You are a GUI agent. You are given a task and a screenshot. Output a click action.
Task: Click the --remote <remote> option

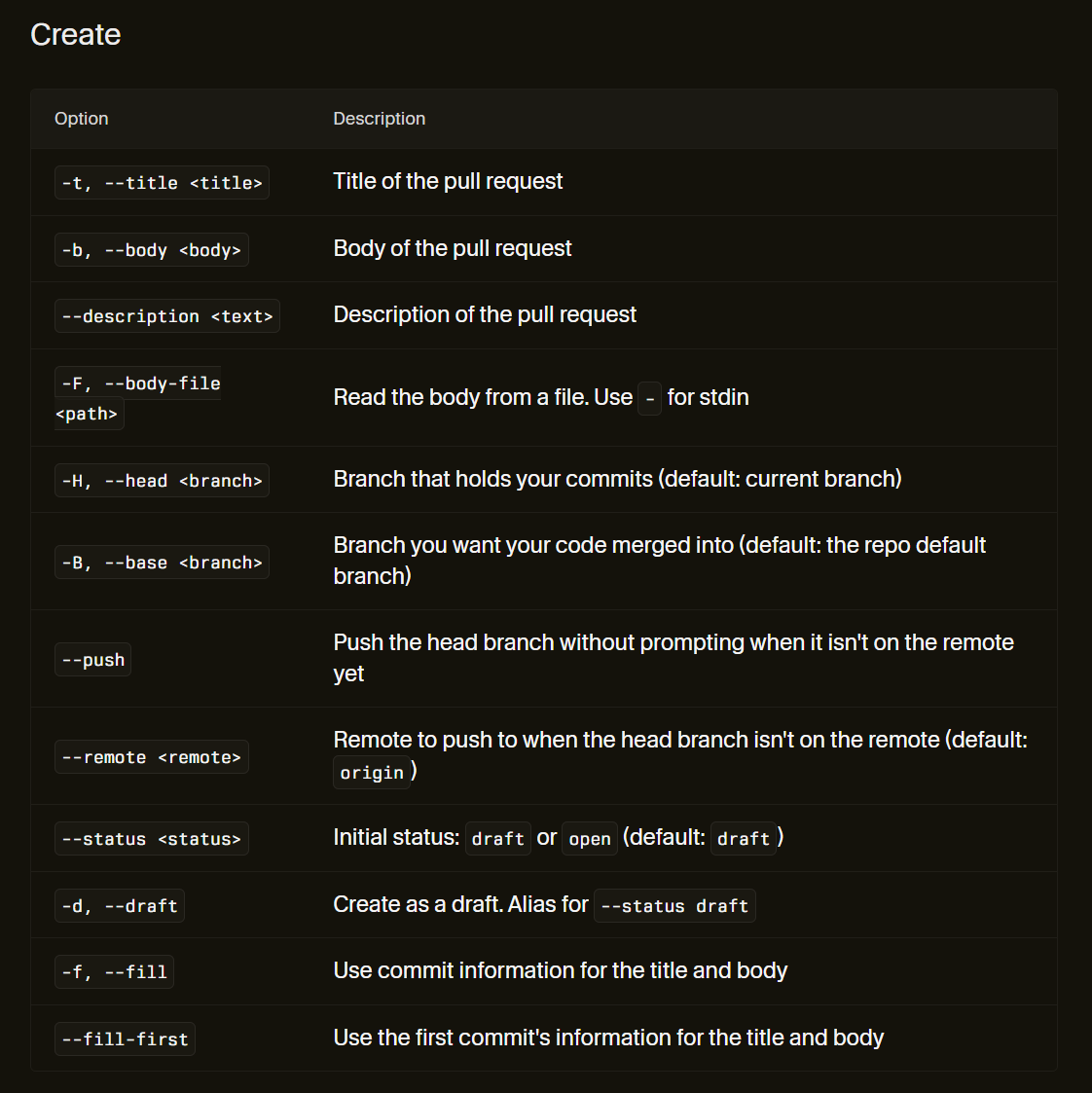[x=151, y=756]
